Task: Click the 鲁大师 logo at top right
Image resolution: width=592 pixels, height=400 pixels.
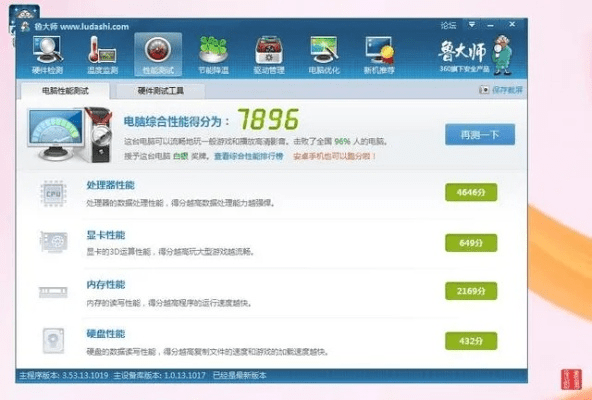Action: click(x=475, y=55)
